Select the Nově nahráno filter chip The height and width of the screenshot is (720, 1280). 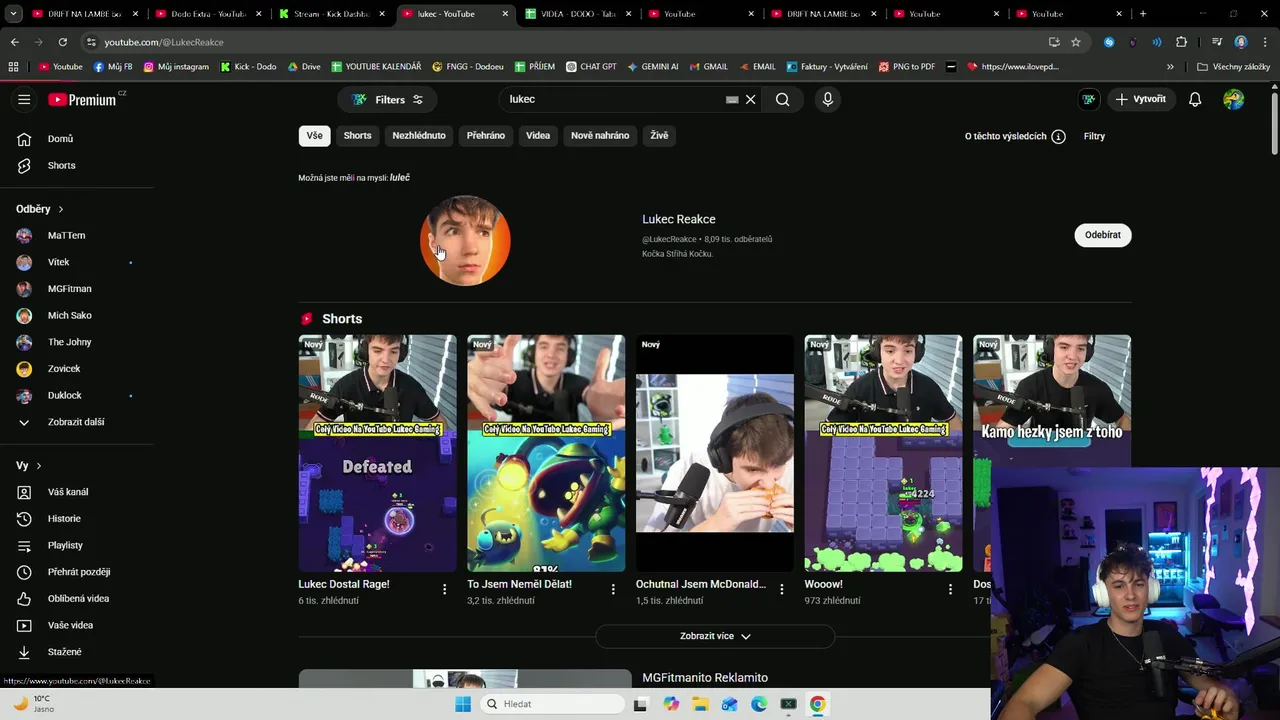coord(600,135)
